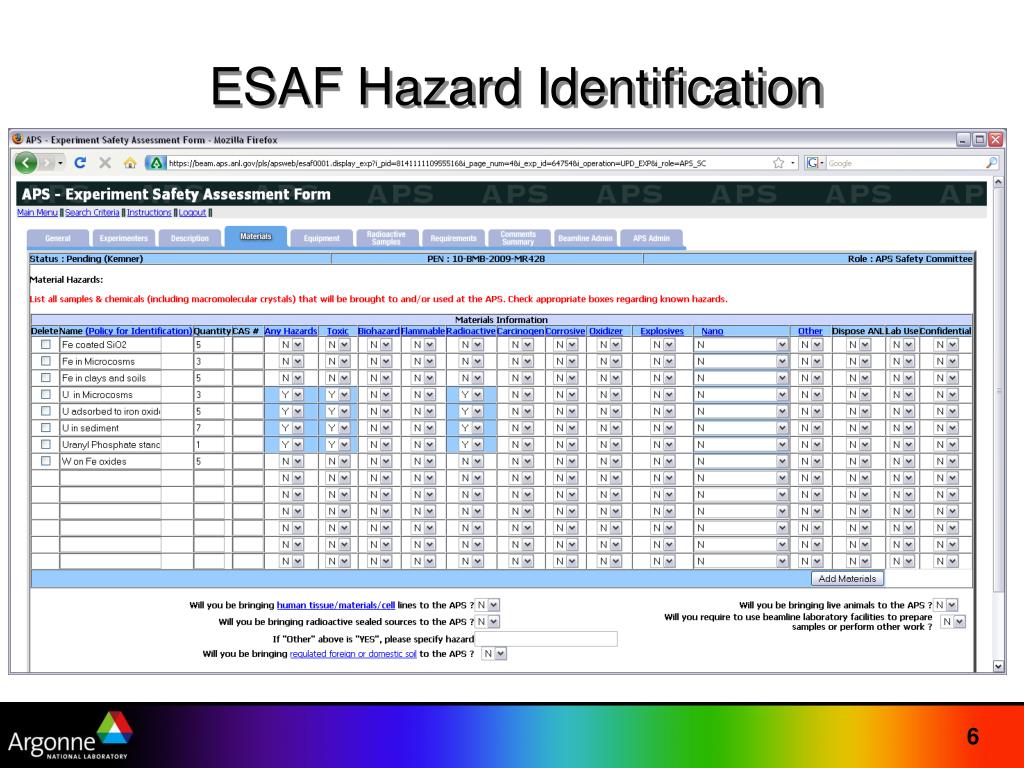The width and height of the screenshot is (1024, 768).
Task: Switch to the General tab
Action: 57,238
